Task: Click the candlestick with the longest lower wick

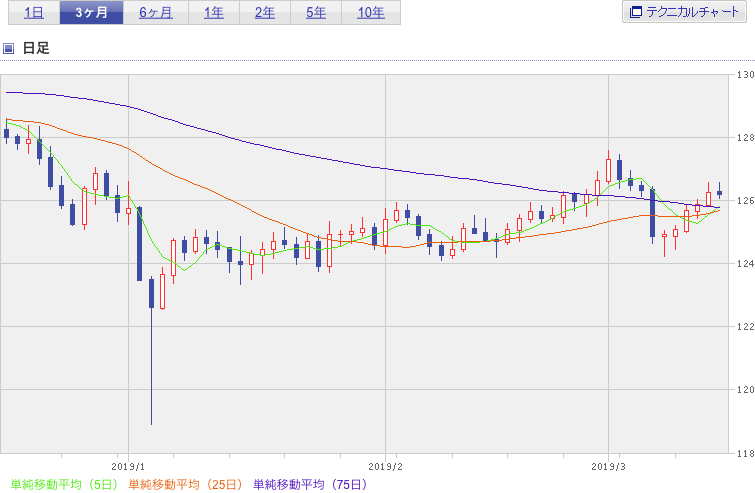Action: tap(151, 350)
